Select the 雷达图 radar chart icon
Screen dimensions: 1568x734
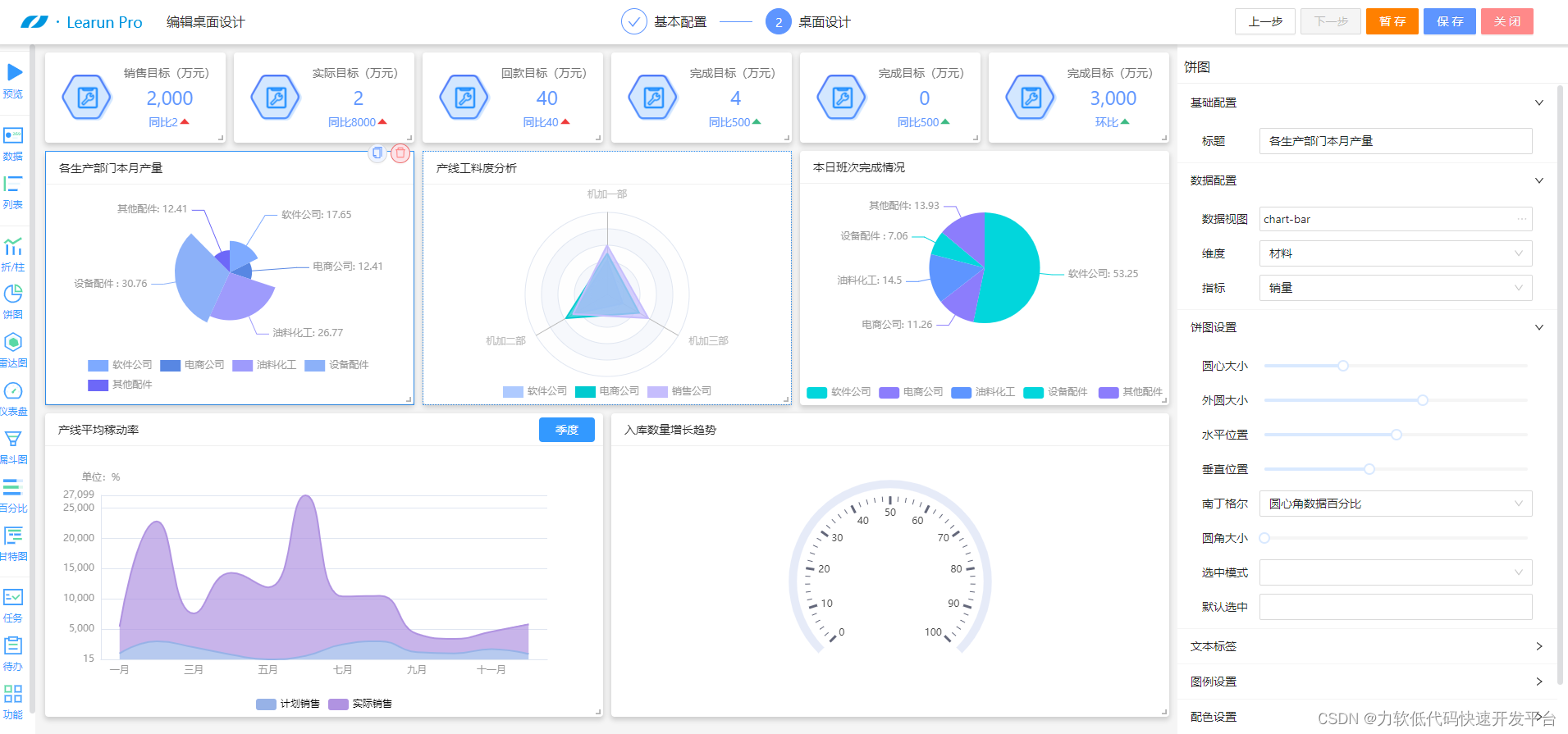tap(13, 342)
